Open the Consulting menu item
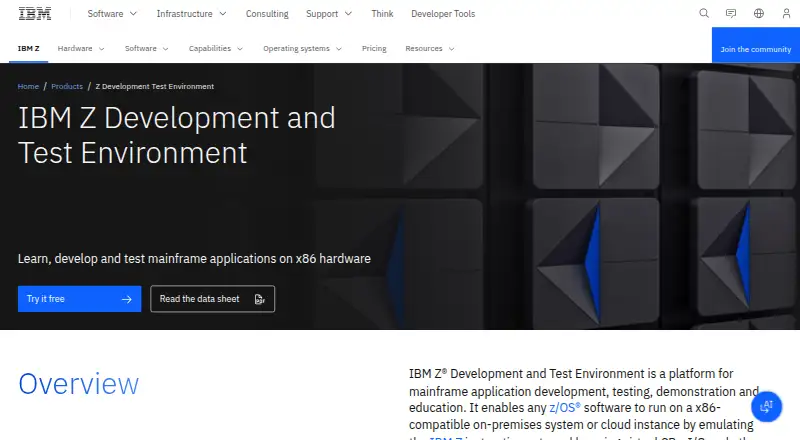This screenshot has width=800, height=440. (x=267, y=14)
